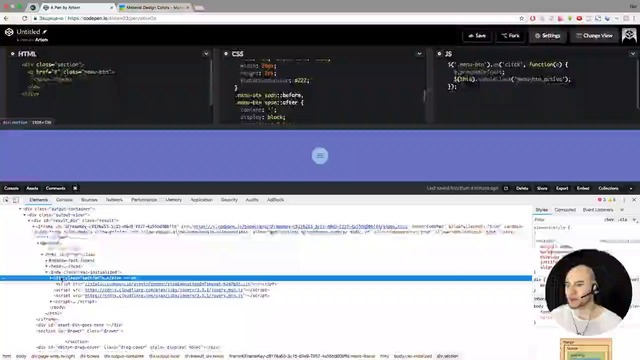Viewport: 640px width, 360px height.
Task: Open HTML editor settings gear
Action: (x=13, y=53)
